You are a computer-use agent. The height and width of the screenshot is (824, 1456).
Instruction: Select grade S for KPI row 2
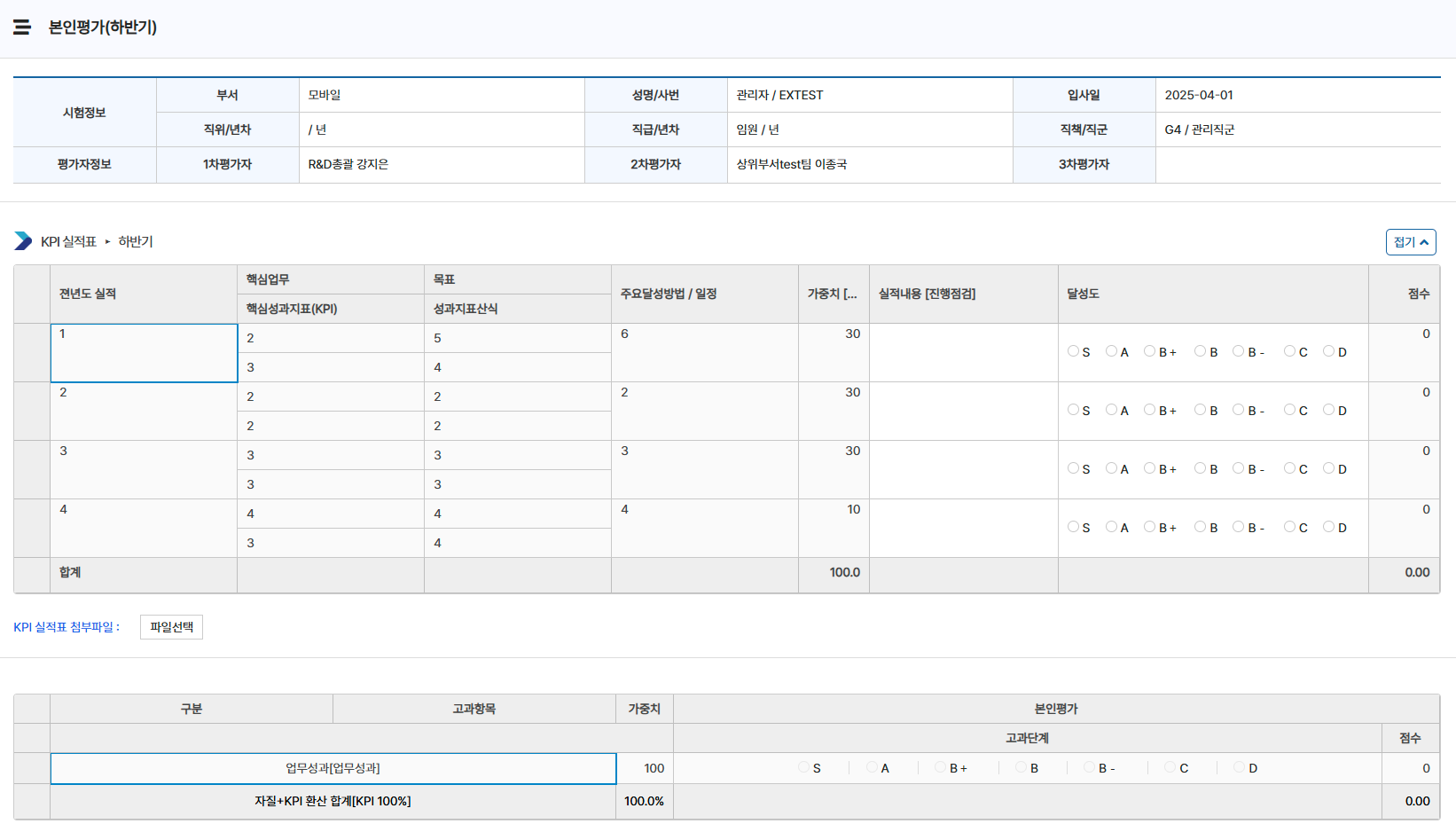[x=1073, y=410]
